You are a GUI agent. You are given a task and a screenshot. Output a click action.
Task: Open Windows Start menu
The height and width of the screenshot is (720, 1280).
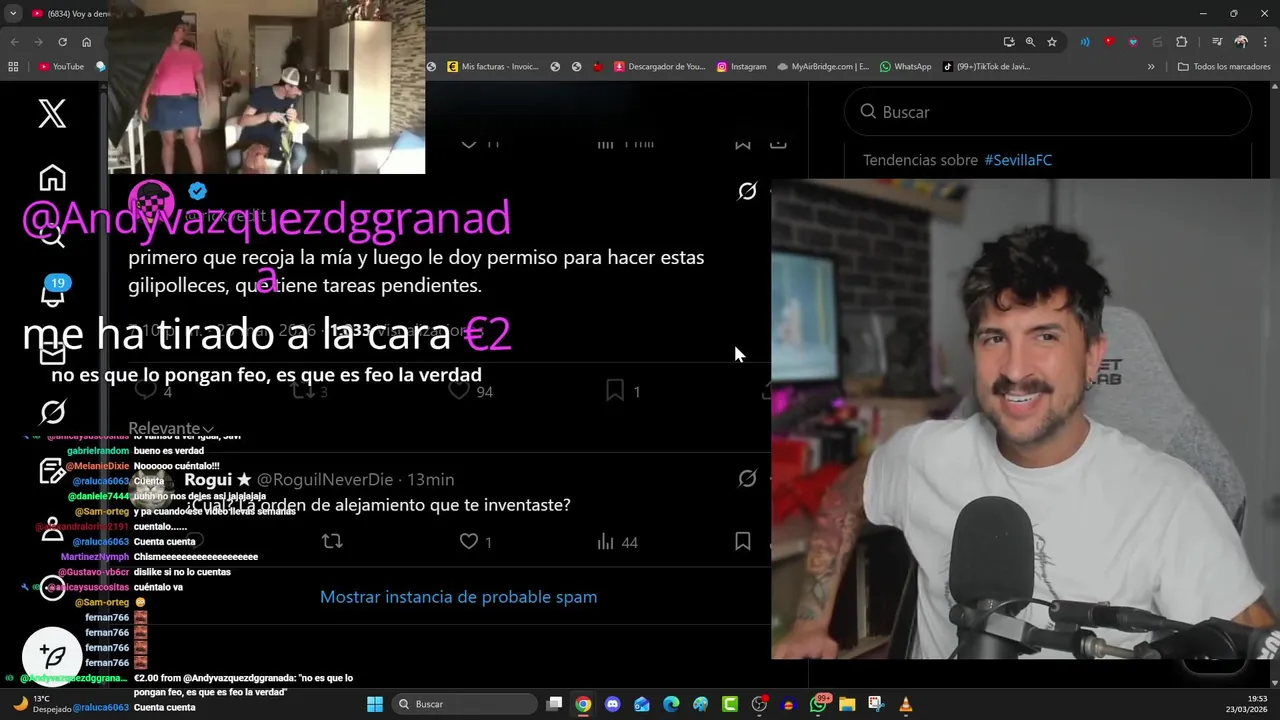click(374, 704)
